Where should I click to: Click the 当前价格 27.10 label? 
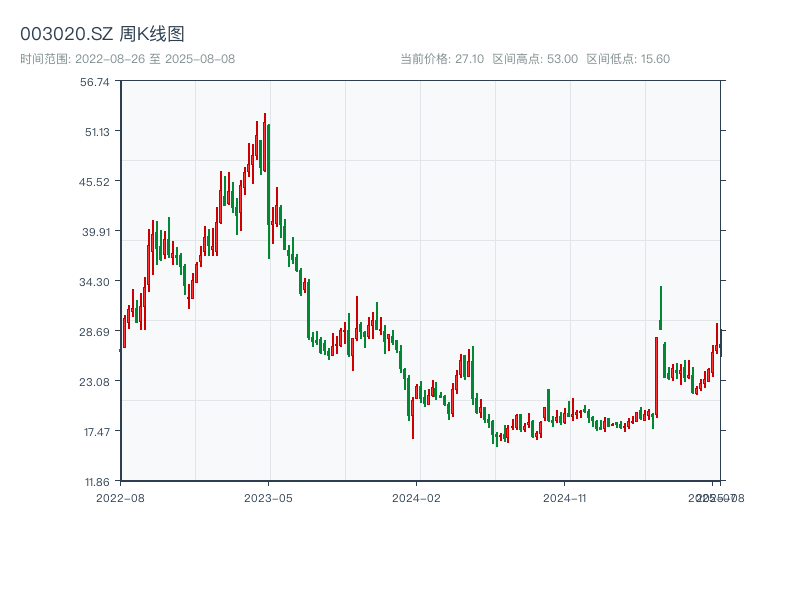(442, 59)
